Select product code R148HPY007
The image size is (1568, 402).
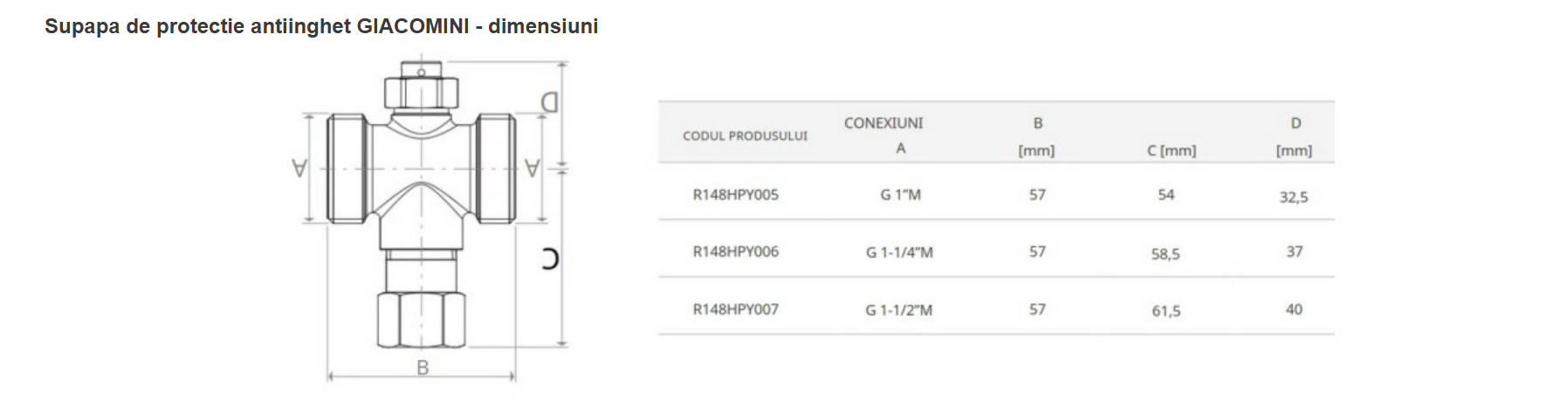735,309
